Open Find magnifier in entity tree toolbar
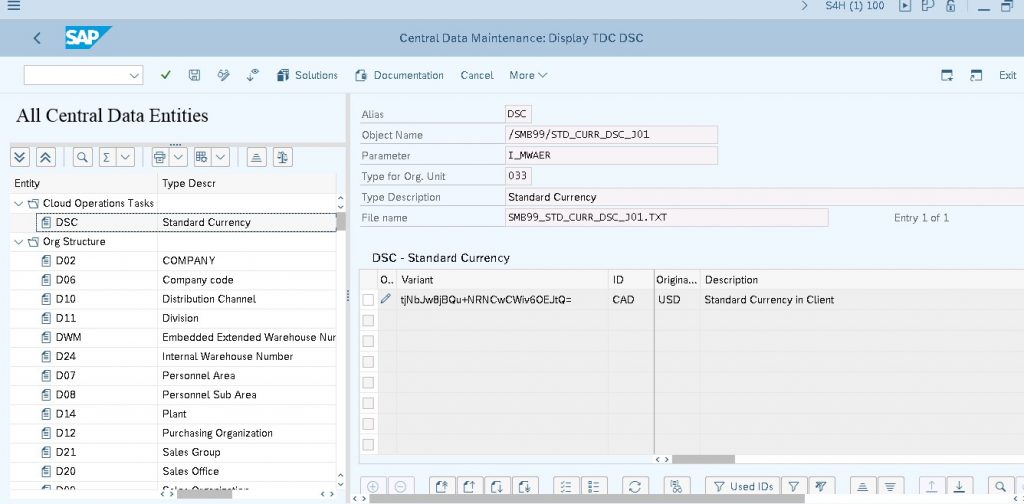Screen dimensions: 1024x504 (82, 157)
